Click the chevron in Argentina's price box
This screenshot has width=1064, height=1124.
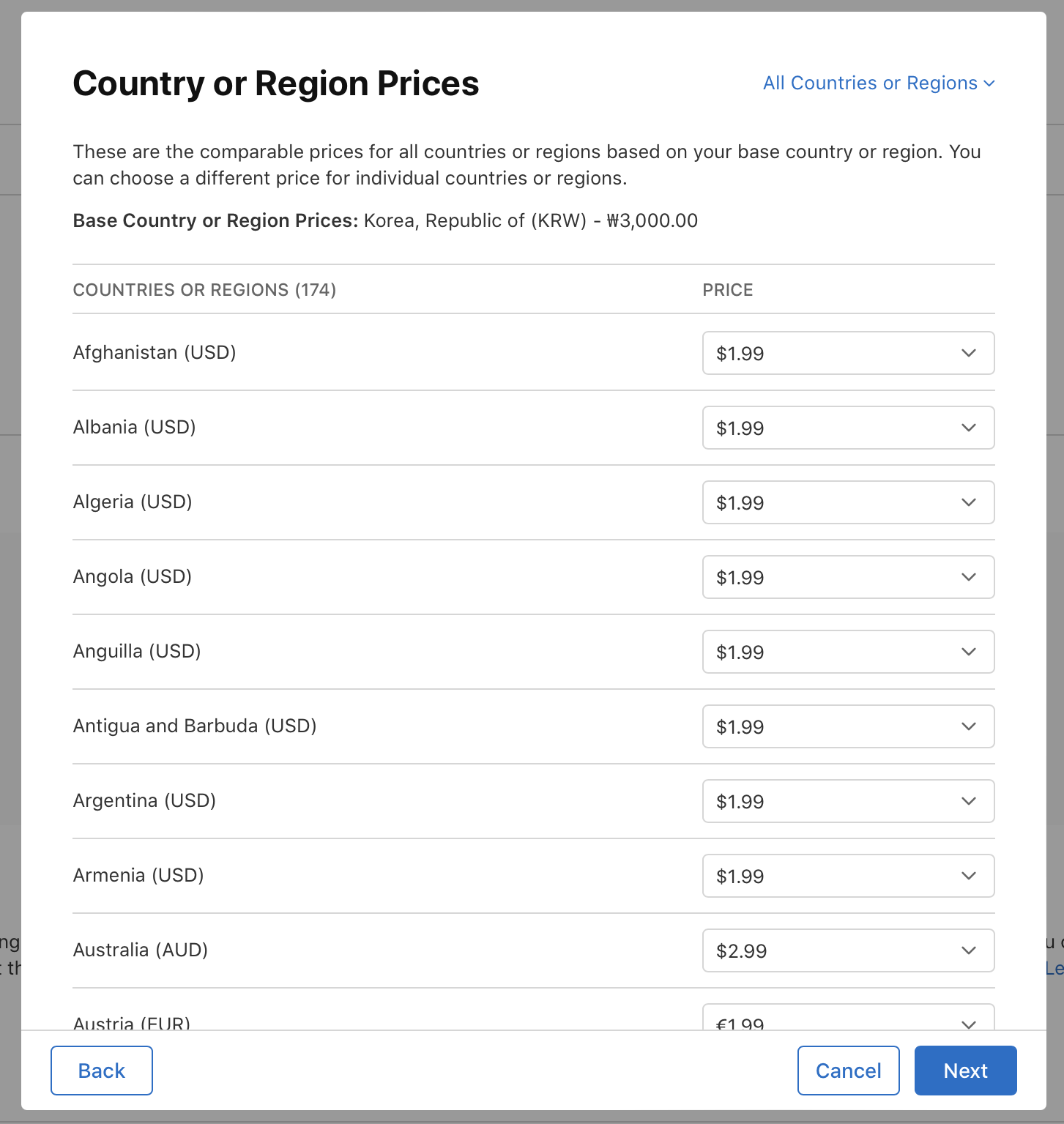click(969, 801)
